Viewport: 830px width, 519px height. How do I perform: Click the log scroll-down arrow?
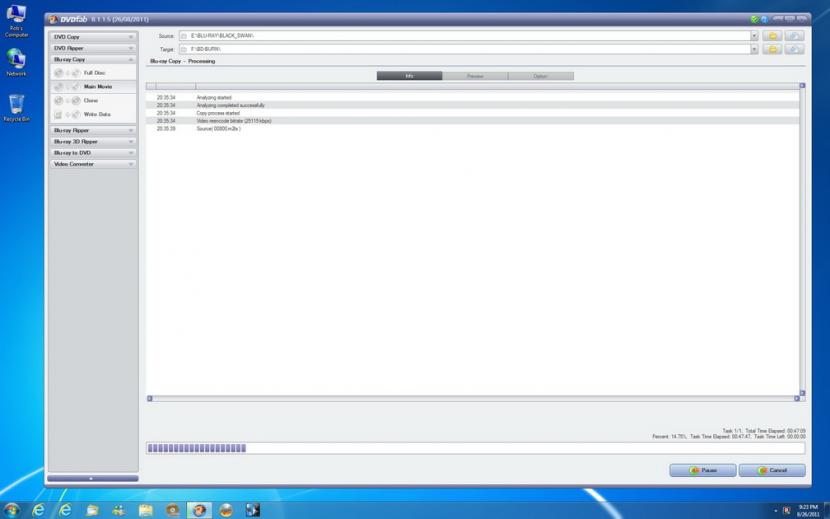pos(802,393)
